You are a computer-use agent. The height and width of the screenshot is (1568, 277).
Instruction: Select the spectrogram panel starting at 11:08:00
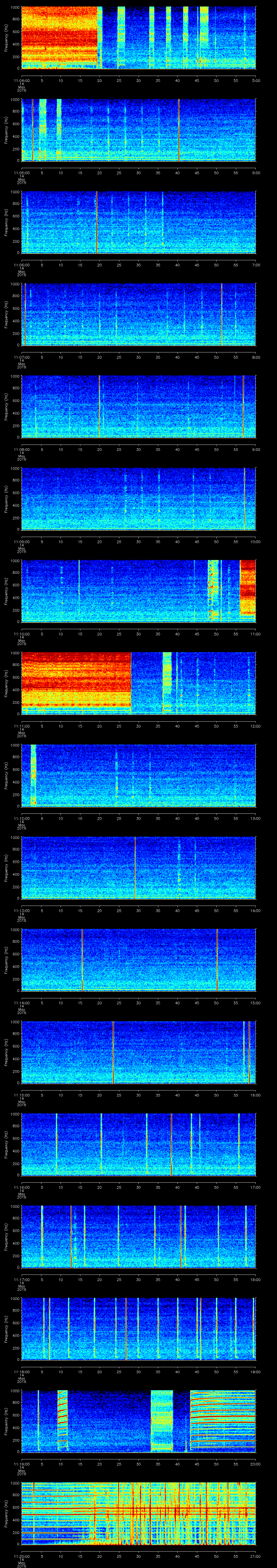point(139,407)
